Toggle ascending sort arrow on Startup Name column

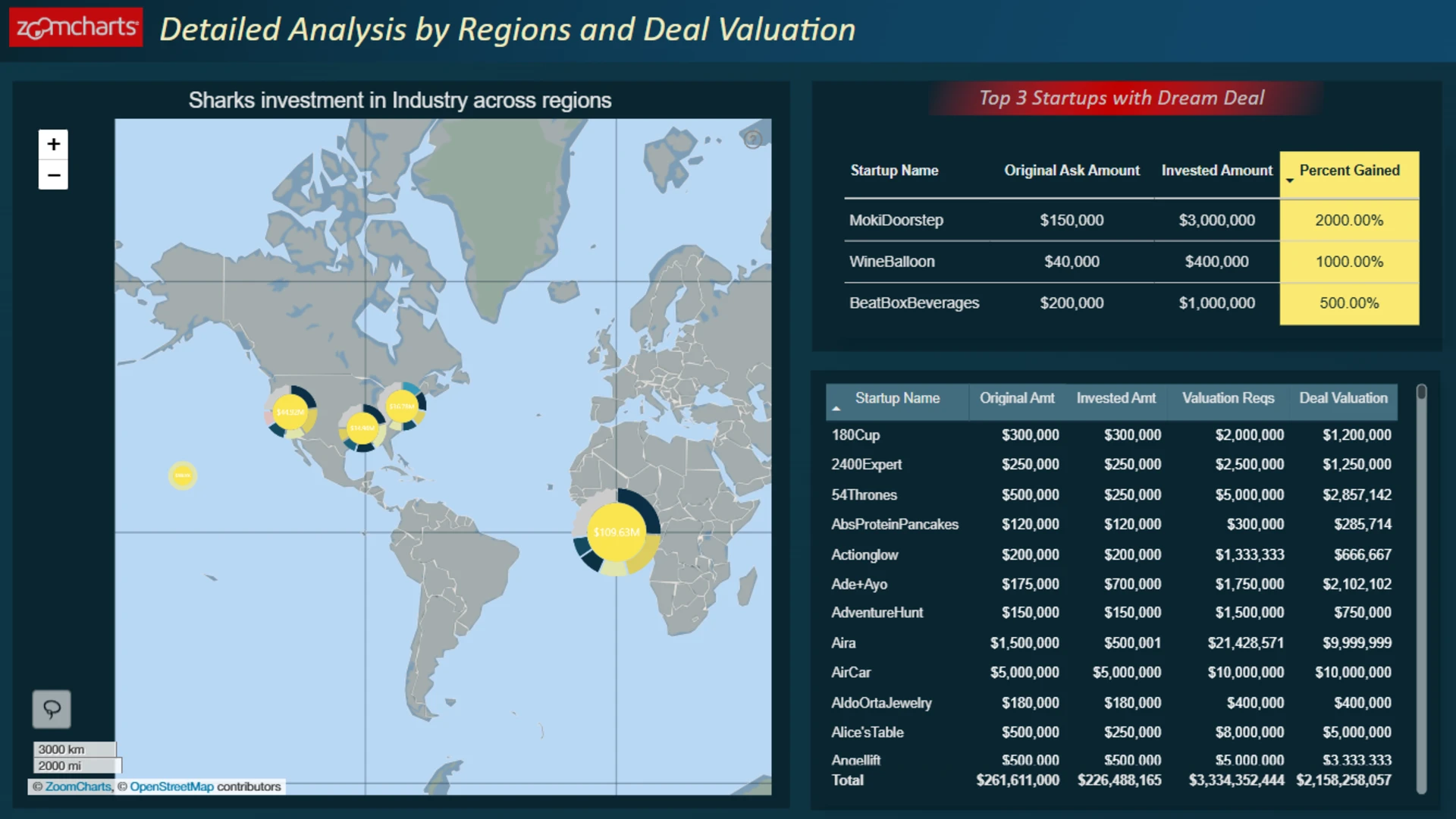[x=836, y=409]
